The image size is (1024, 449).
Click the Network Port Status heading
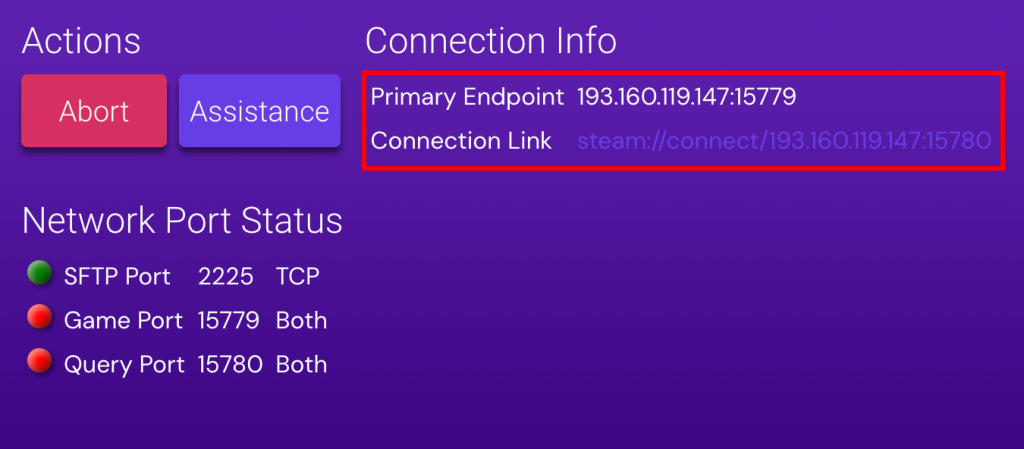[x=182, y=220]
